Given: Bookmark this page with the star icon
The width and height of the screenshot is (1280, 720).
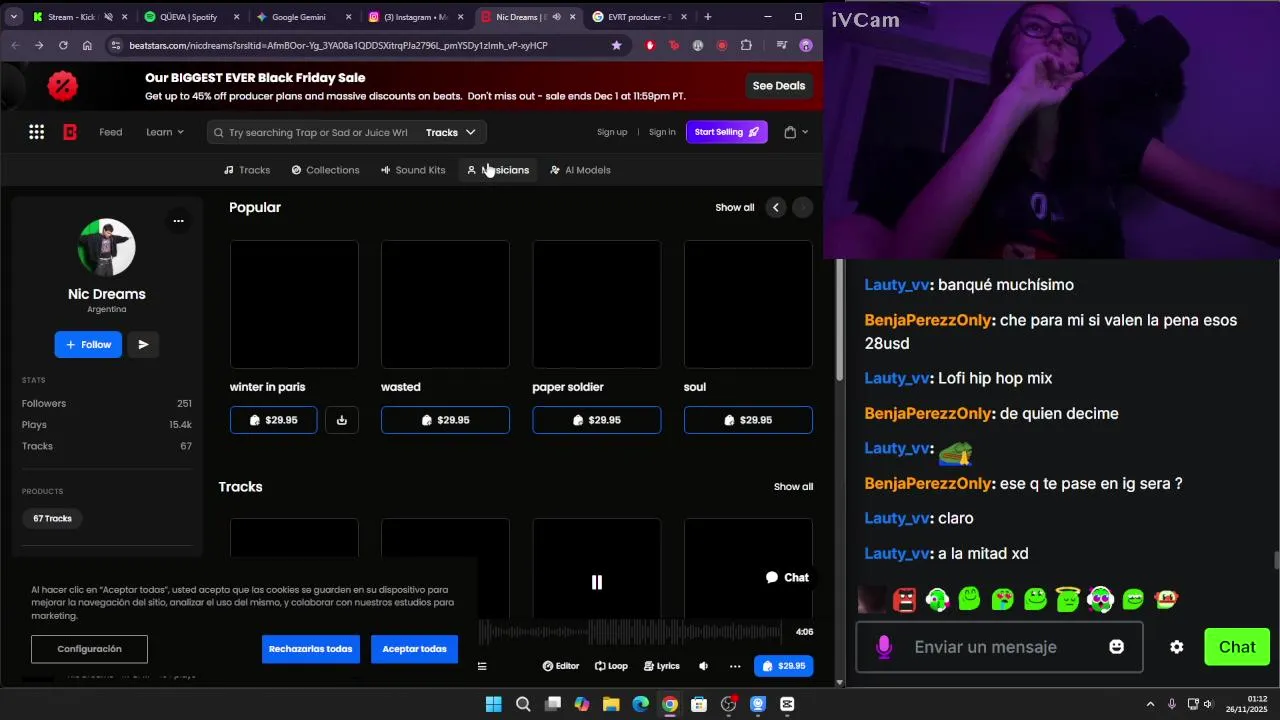Looking at the screenshot, I should (616, 45).
